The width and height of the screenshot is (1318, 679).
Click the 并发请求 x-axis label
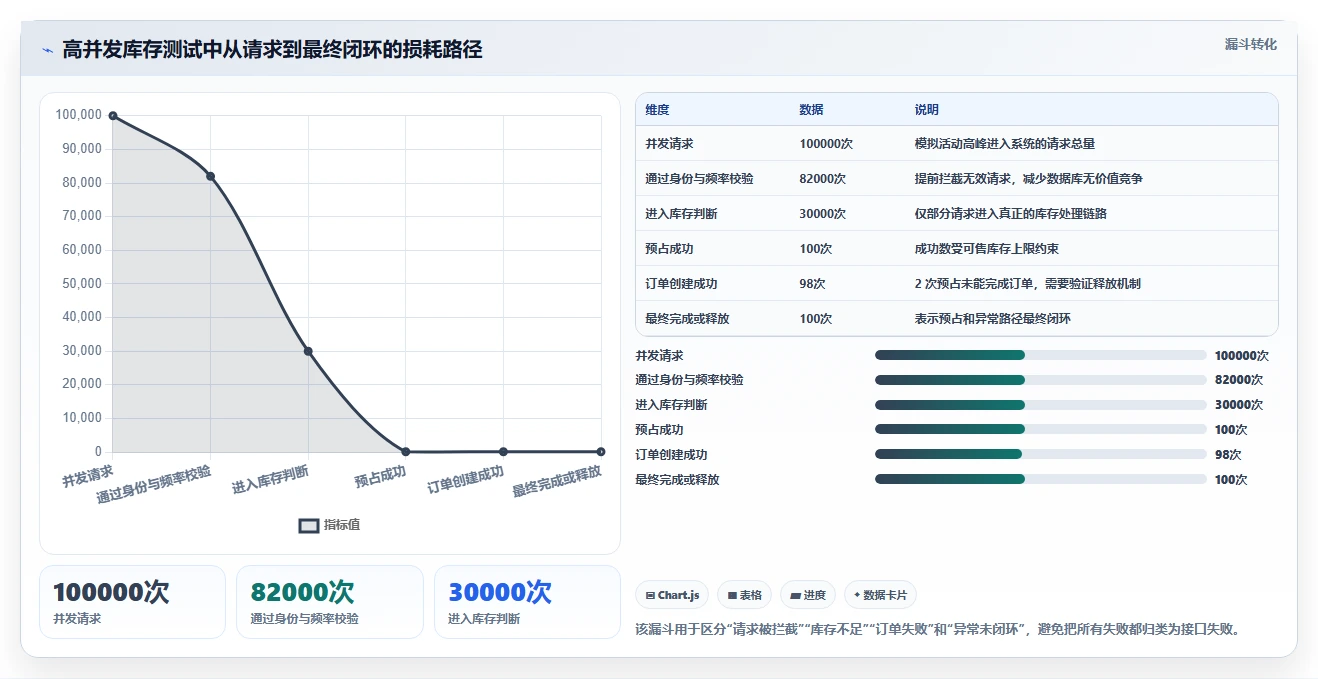click(88, 475)
